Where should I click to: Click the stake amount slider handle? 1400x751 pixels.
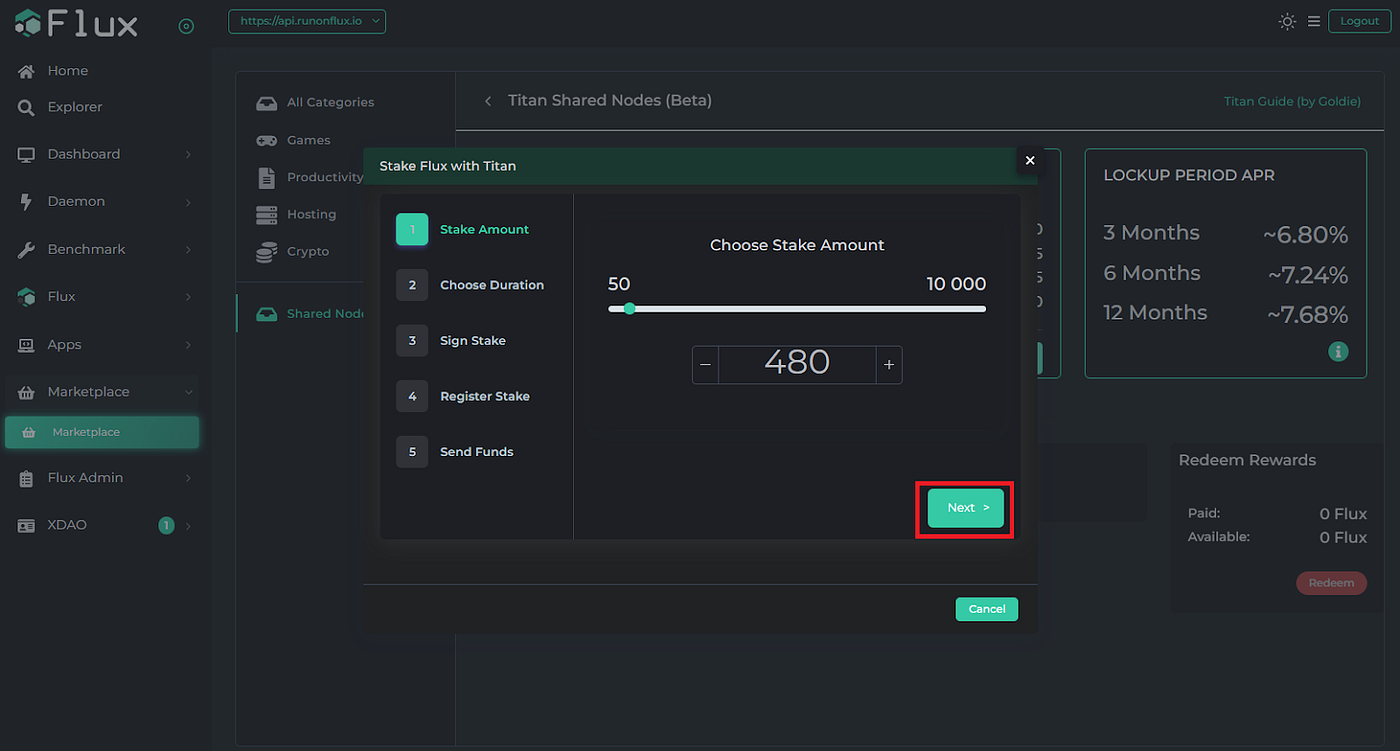(629, 308)
